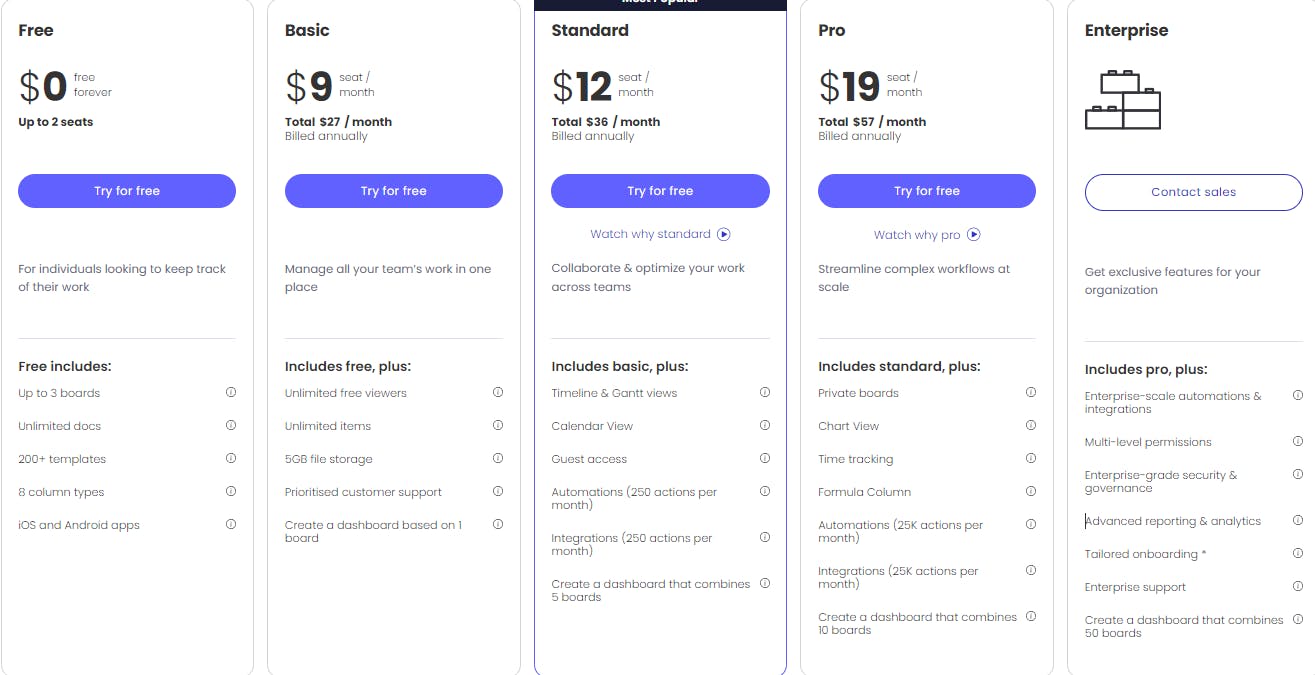Viewport: 1315px width, 675px height.
Task: Click info icon next to Formula Column
Action: click(1031, 492)
